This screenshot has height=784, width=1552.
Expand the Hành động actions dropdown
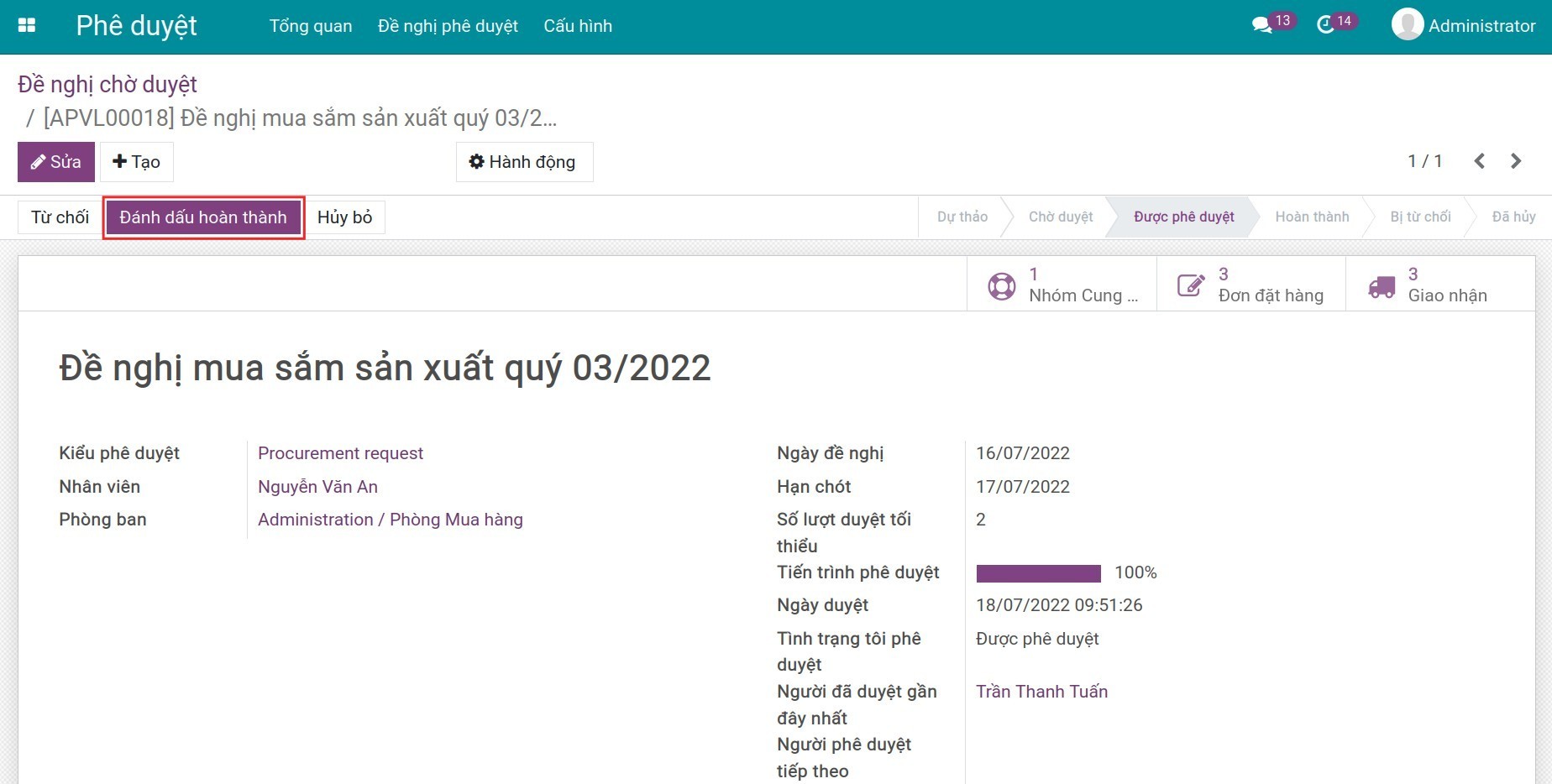pyautogui.click(x=524, y=162)
